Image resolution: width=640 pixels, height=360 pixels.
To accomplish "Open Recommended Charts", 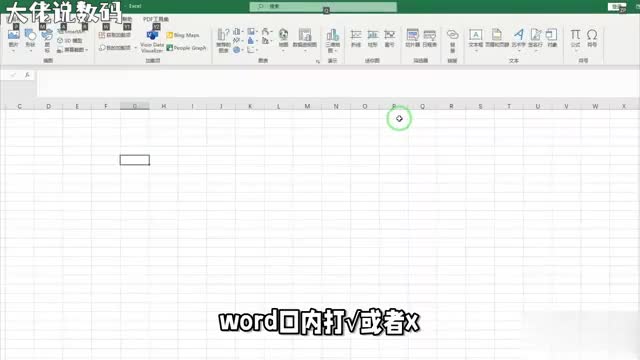I will (x=223, y=40).
